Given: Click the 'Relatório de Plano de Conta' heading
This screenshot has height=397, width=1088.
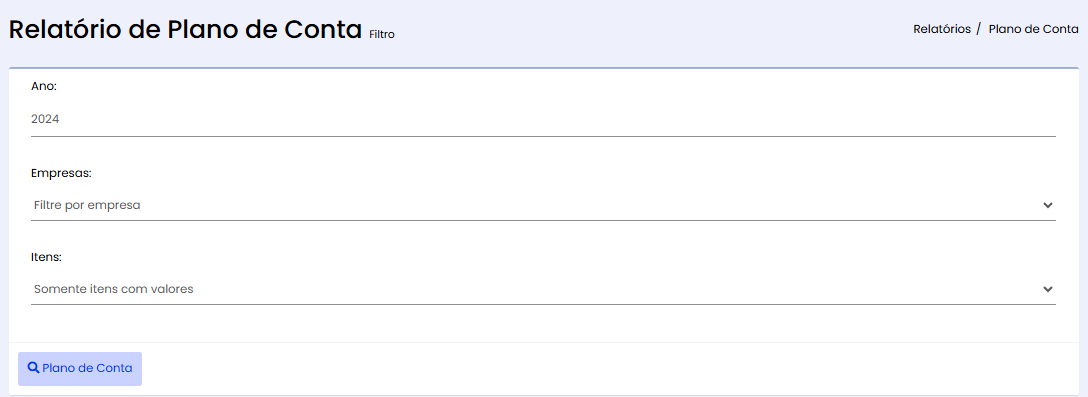Looking at the screenshot, I should [x=185, y=30].
